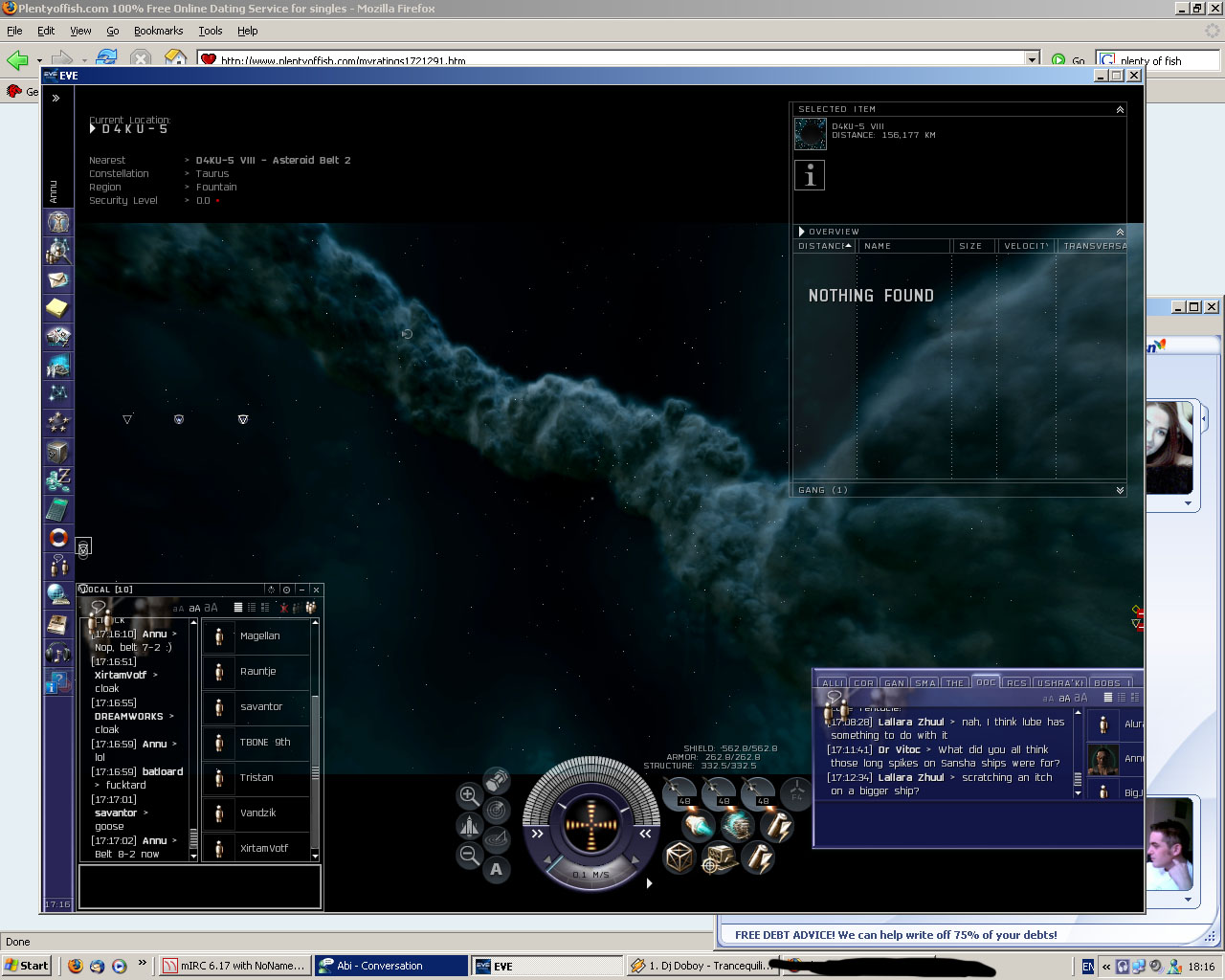Click the safe vault icon in EVE sidebar
Viewport: 1225px width, 980px height.
(58, 452)
